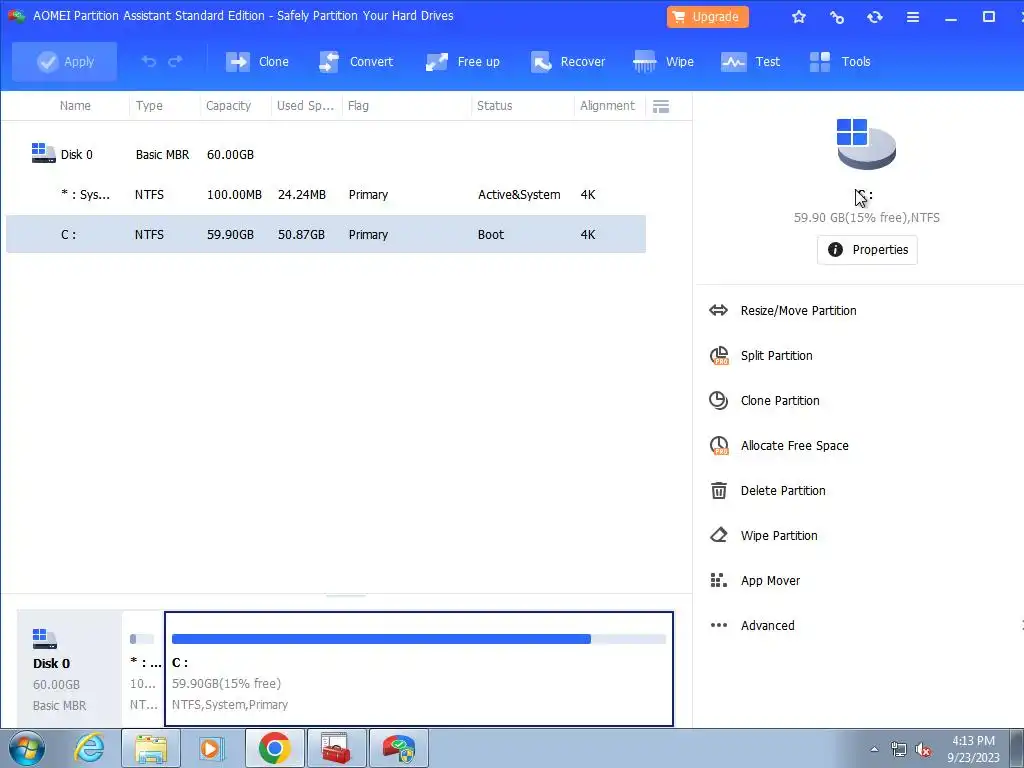Click the Apply button

65,61
